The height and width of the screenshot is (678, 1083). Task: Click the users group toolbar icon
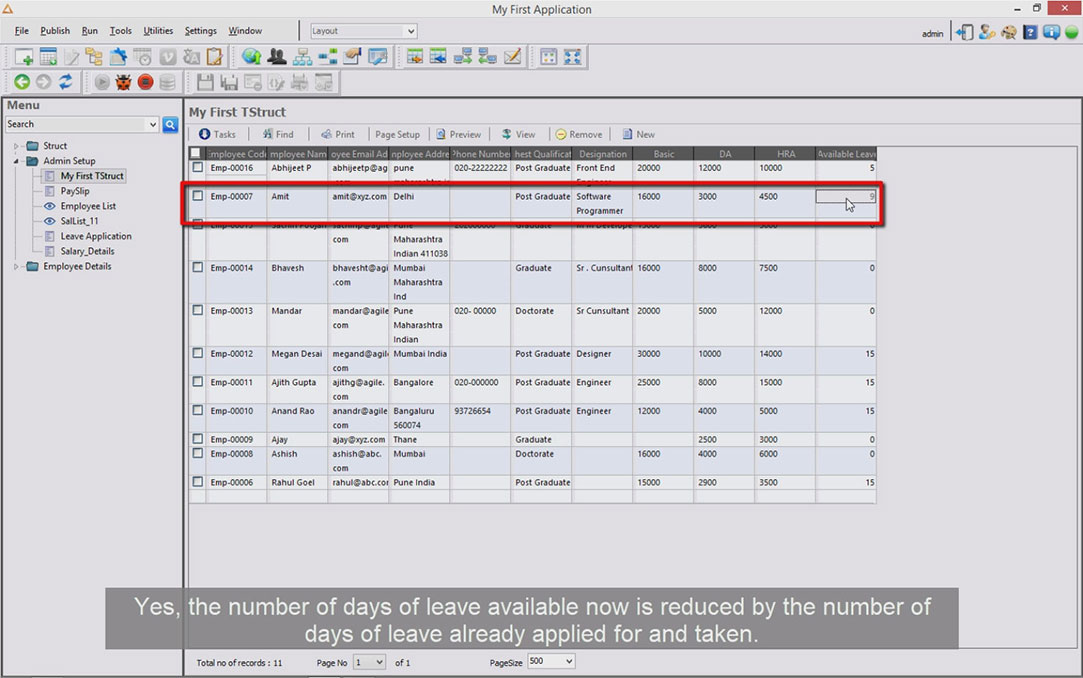pyautogui.click(x=277, y=57)
